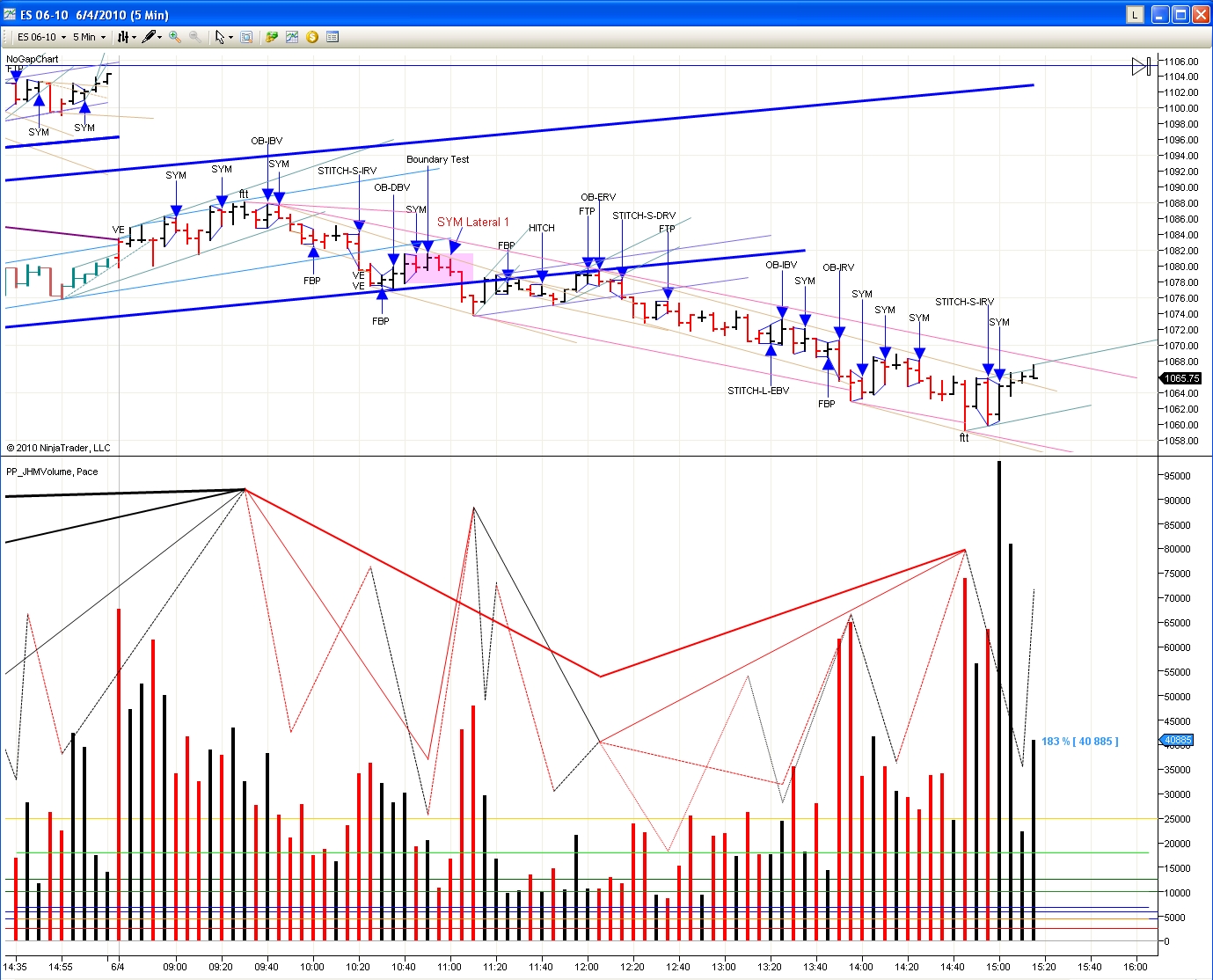
Task: Click the 6/4 date label on time axis
Action: [118, 967]
